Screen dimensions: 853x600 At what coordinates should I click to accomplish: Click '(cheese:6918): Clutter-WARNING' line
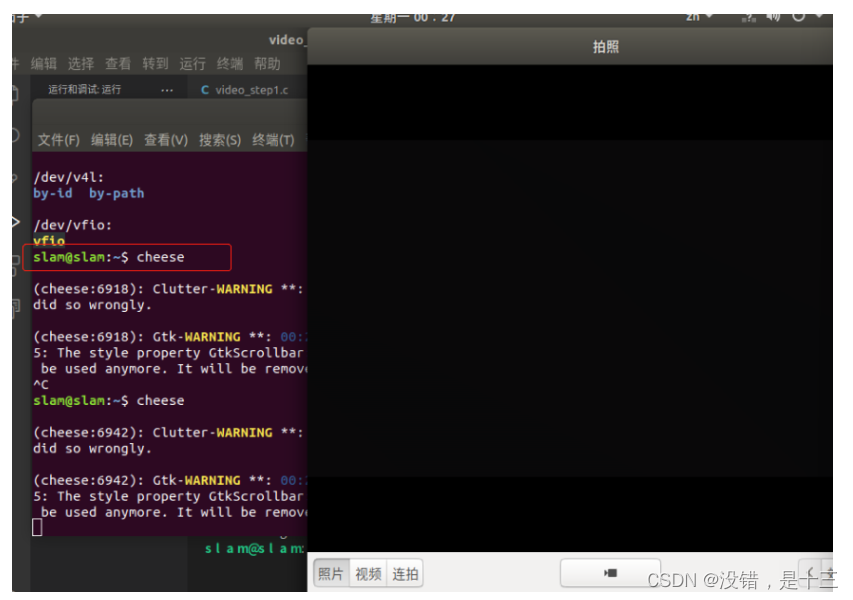[x=169, y=289]
